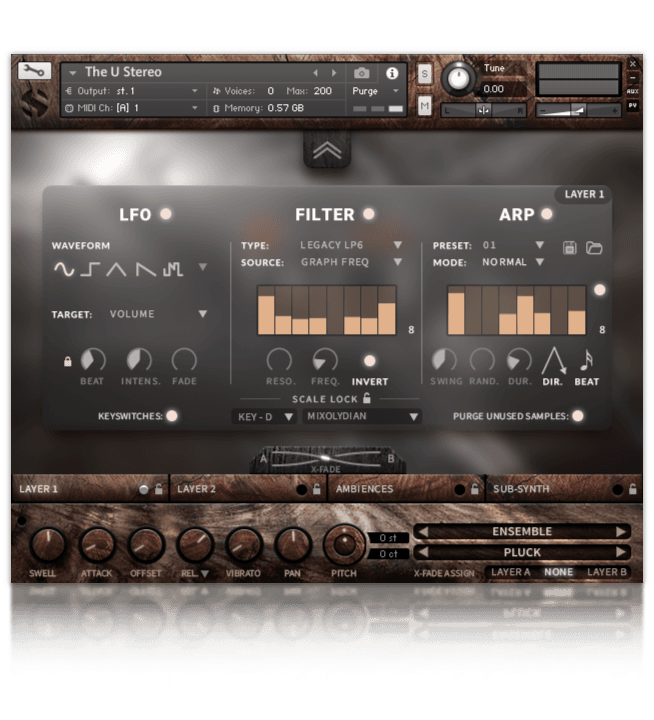Click the LFO beat lock icon
Image resolution: width=654 pixels, height=720 pixels.
coord(68,361)
